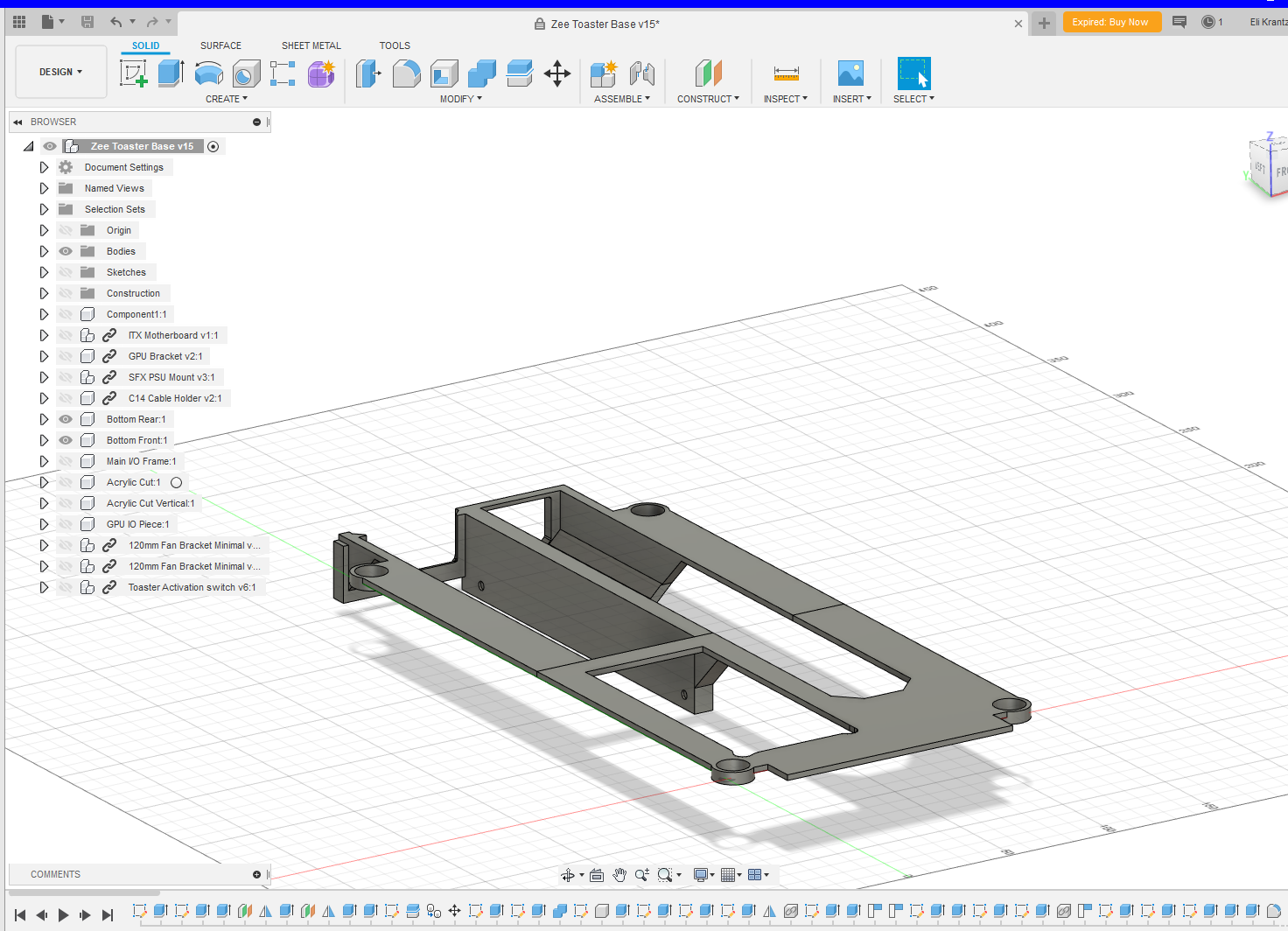This screenshot has width=1288, height=931.
Task: Click the Measure tool under Inspect
Action: 786,73
